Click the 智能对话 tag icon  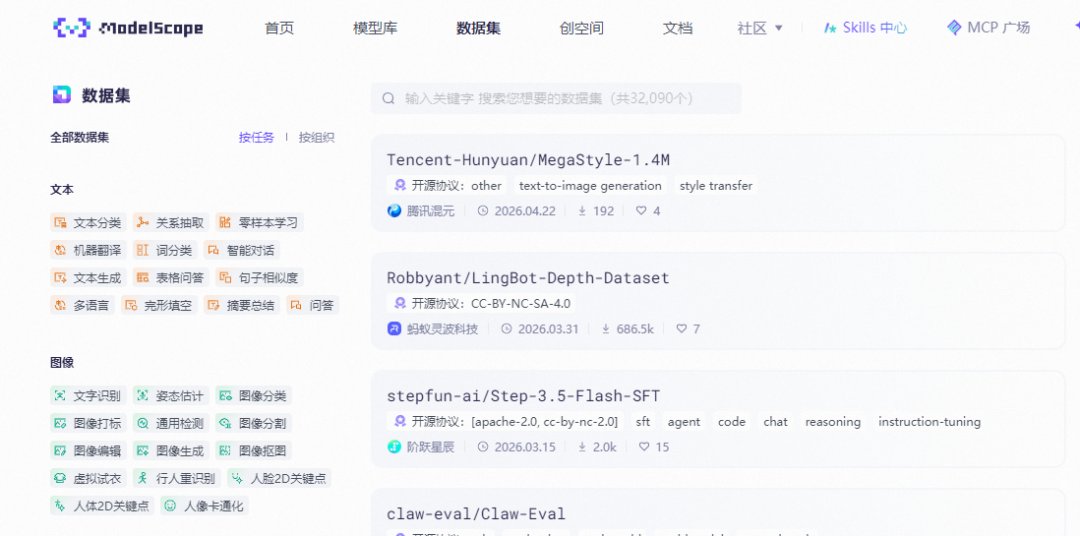click(x=214, y=250)
